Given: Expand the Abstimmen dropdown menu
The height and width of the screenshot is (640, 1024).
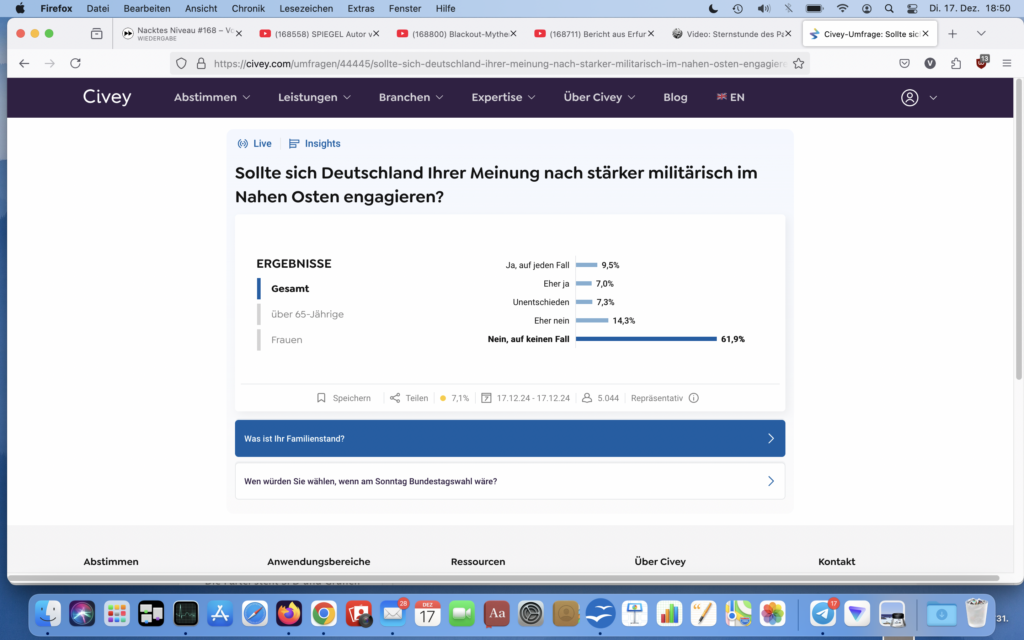Looking at the screenshot, I should coord(212,98).
